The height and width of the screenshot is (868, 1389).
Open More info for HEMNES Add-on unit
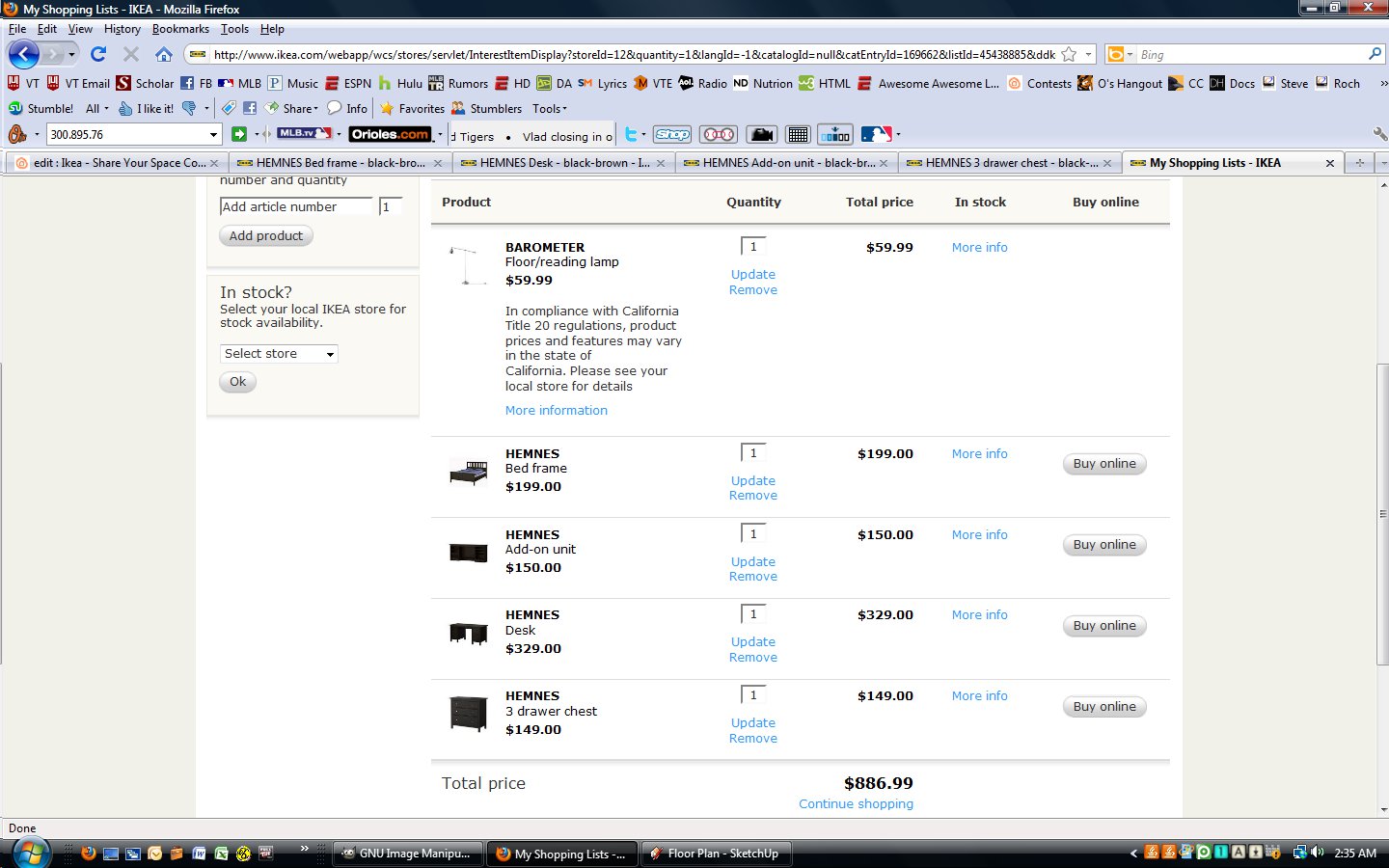(980, 535)
